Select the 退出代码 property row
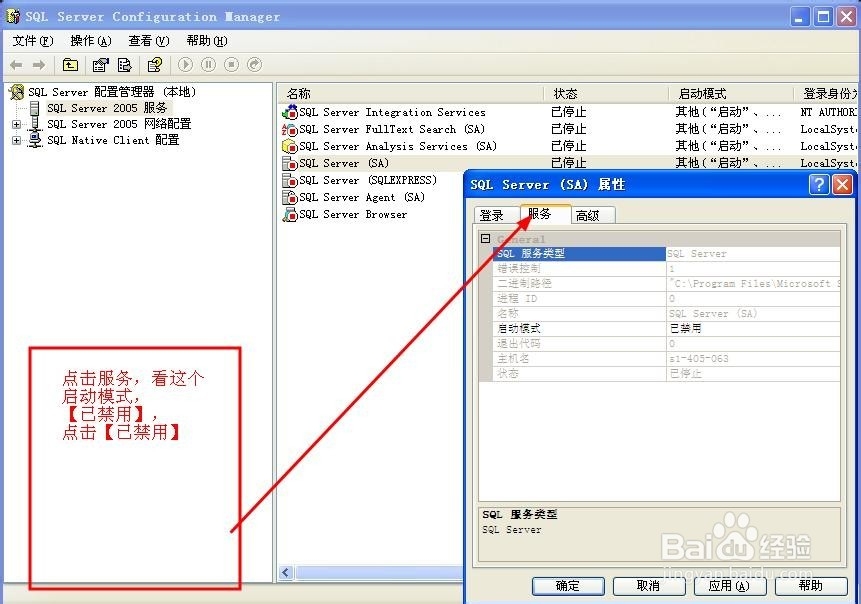The width and height of the screenshot is (861, 604). click(x=667, y=344)
